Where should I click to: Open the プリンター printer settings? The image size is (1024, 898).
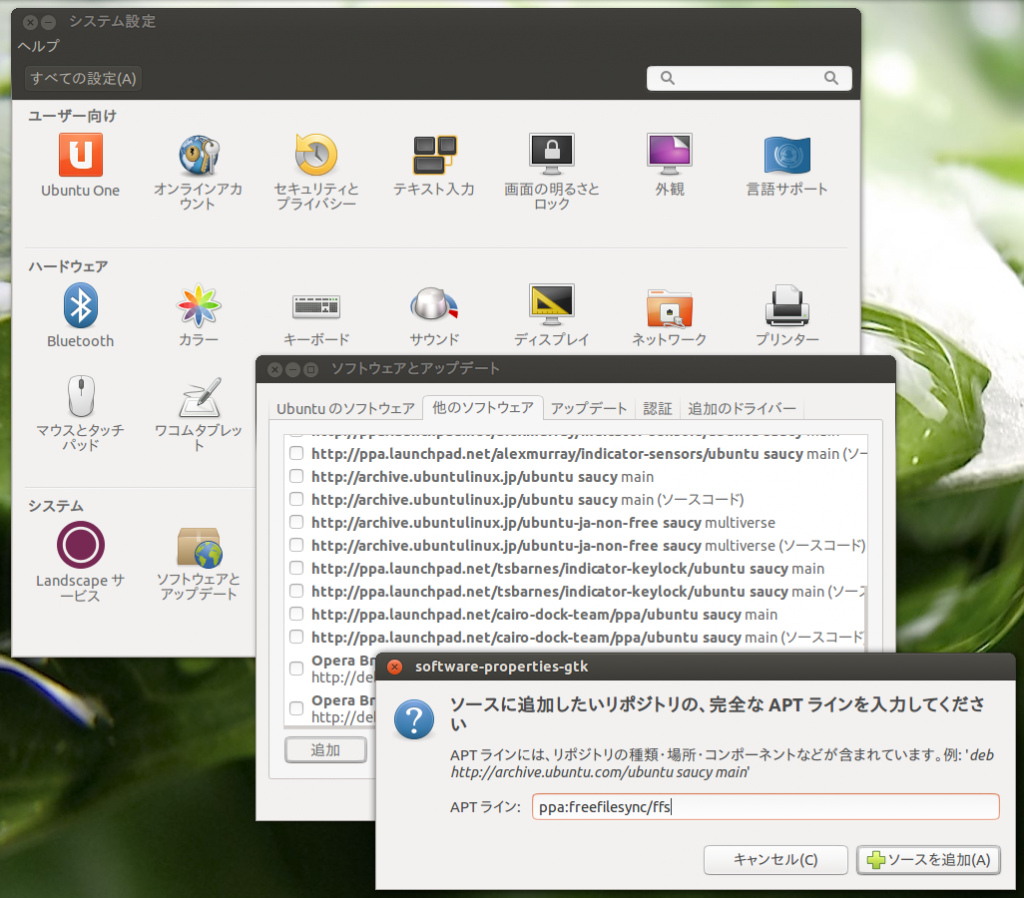(787, 315)
